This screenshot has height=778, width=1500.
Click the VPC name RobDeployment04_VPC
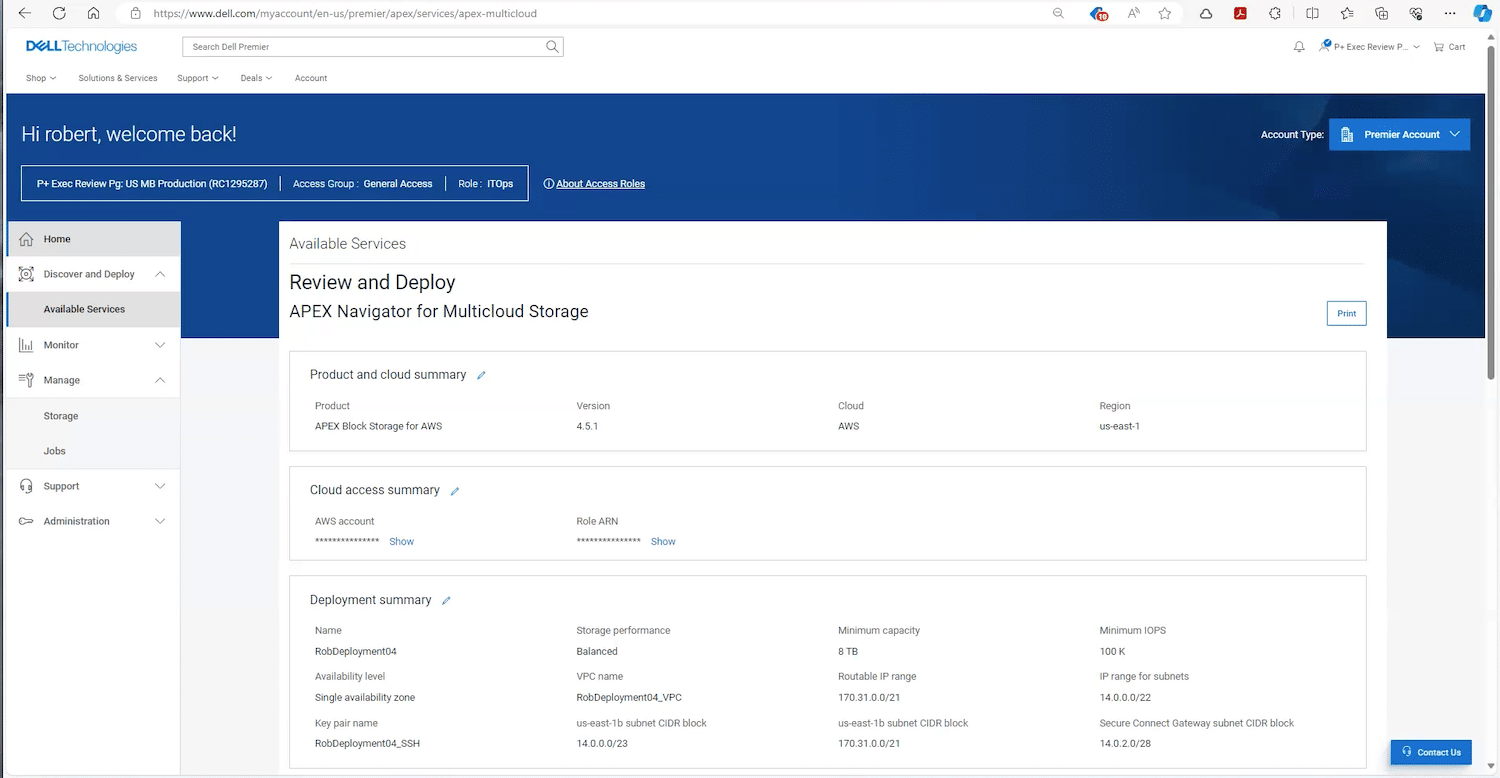point(629,698)
